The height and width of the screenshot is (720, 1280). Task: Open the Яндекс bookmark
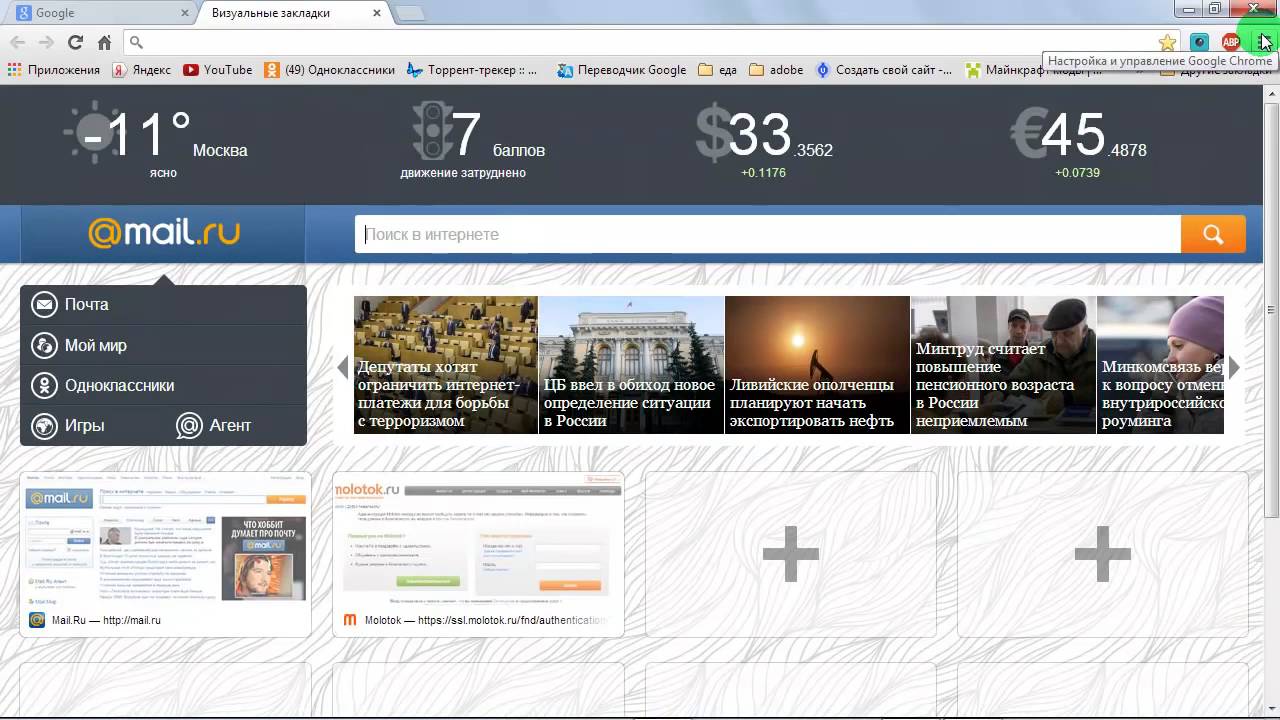tap(141, 70)
